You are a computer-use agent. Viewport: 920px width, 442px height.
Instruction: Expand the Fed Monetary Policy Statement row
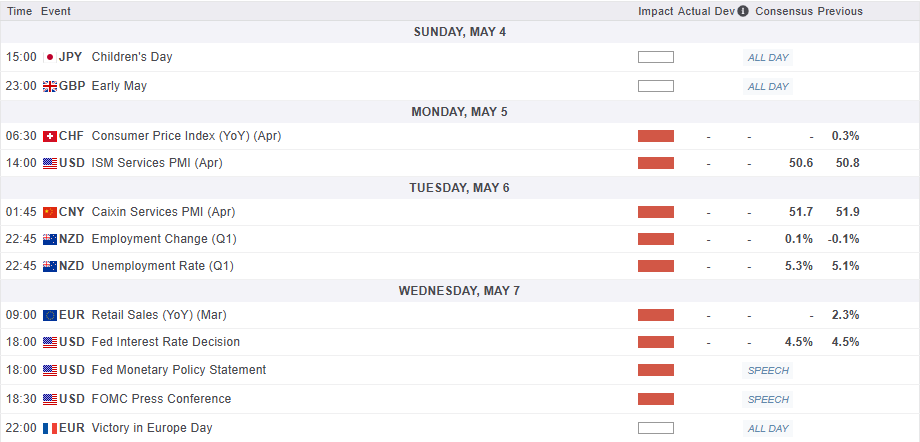[178, 370]
